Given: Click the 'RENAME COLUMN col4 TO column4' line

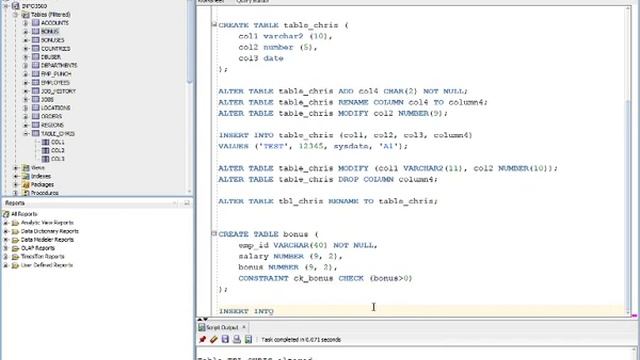Looking at the screenshot, I should 353,102.
